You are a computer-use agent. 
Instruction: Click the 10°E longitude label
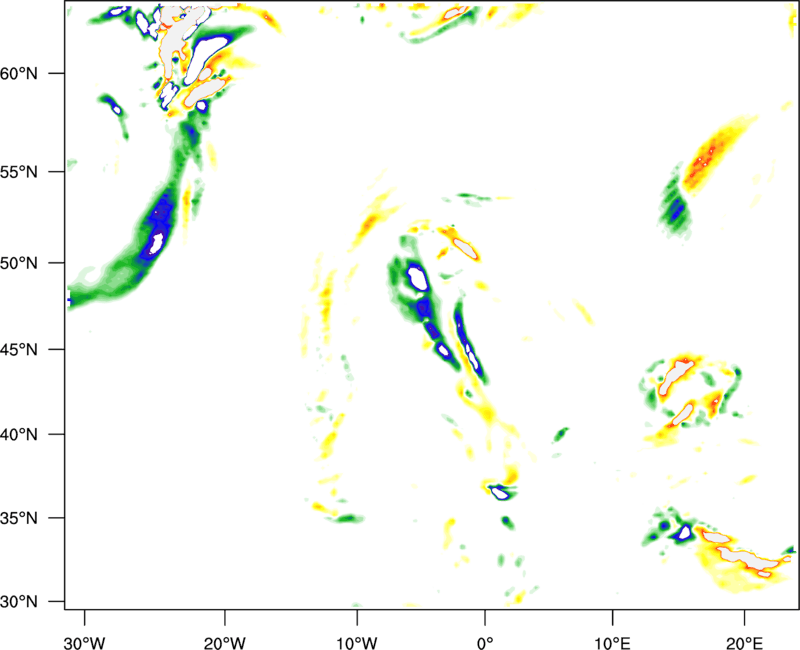[612, 643]
